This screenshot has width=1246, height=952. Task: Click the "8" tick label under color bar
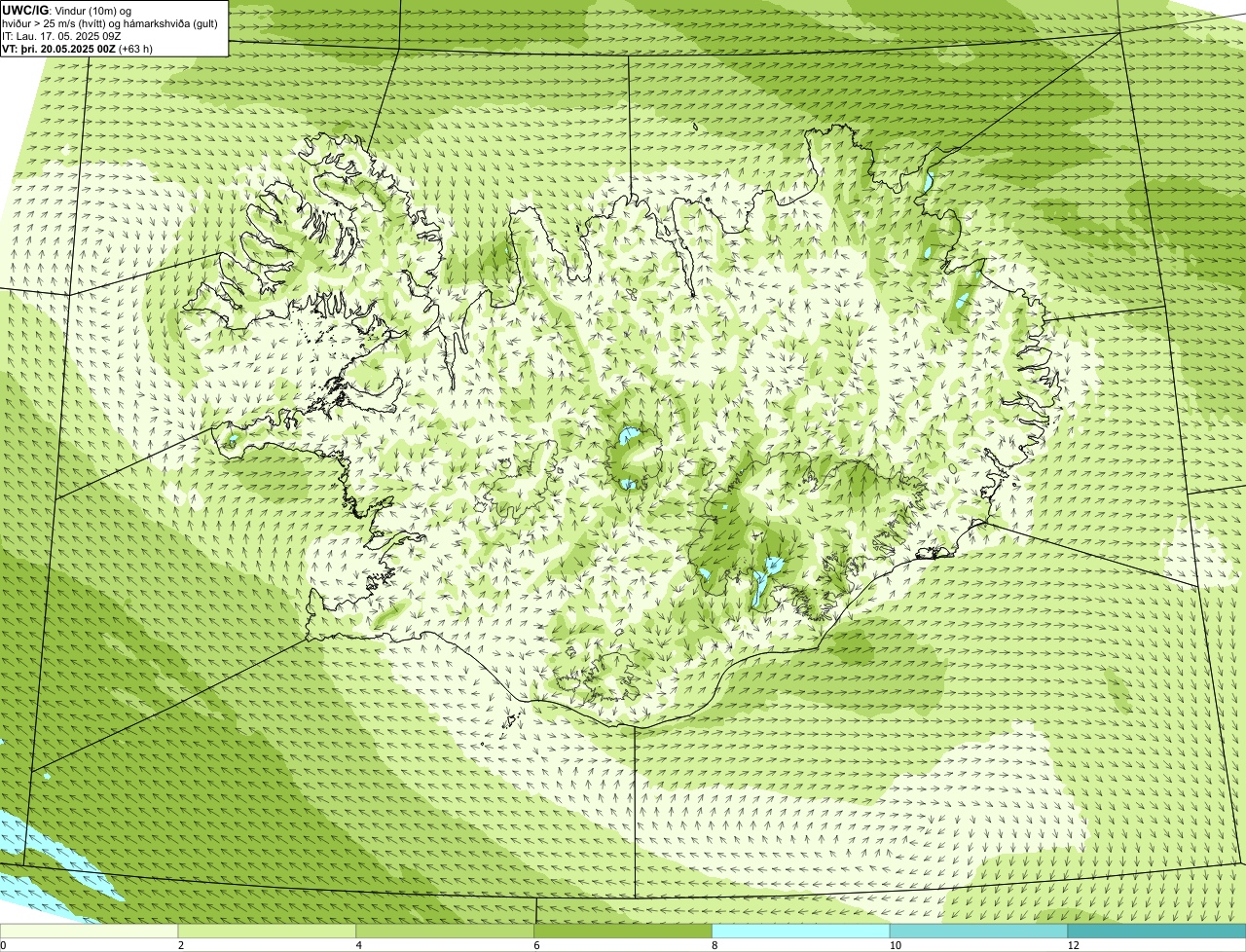tap(715, 945)
